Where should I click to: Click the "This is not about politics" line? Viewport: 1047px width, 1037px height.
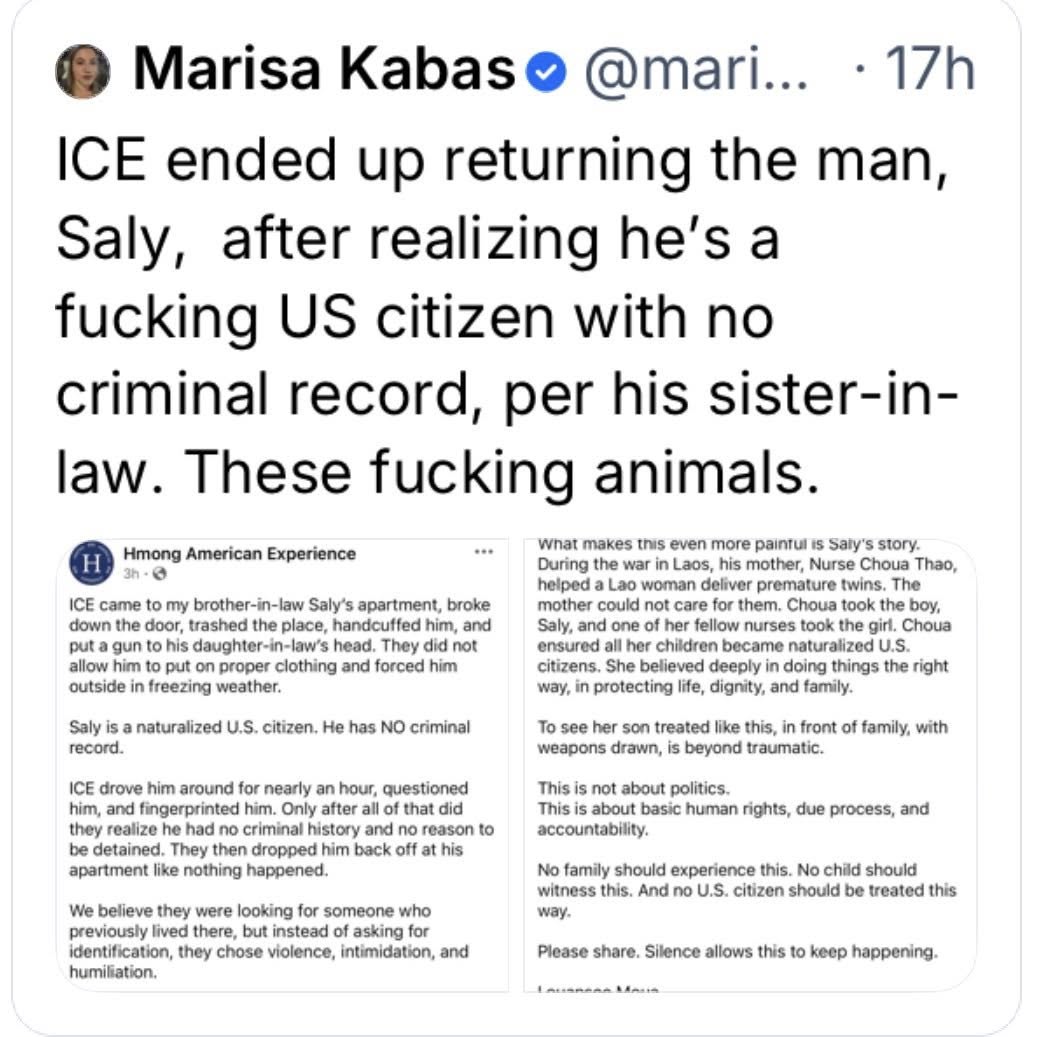pos(634,788)
